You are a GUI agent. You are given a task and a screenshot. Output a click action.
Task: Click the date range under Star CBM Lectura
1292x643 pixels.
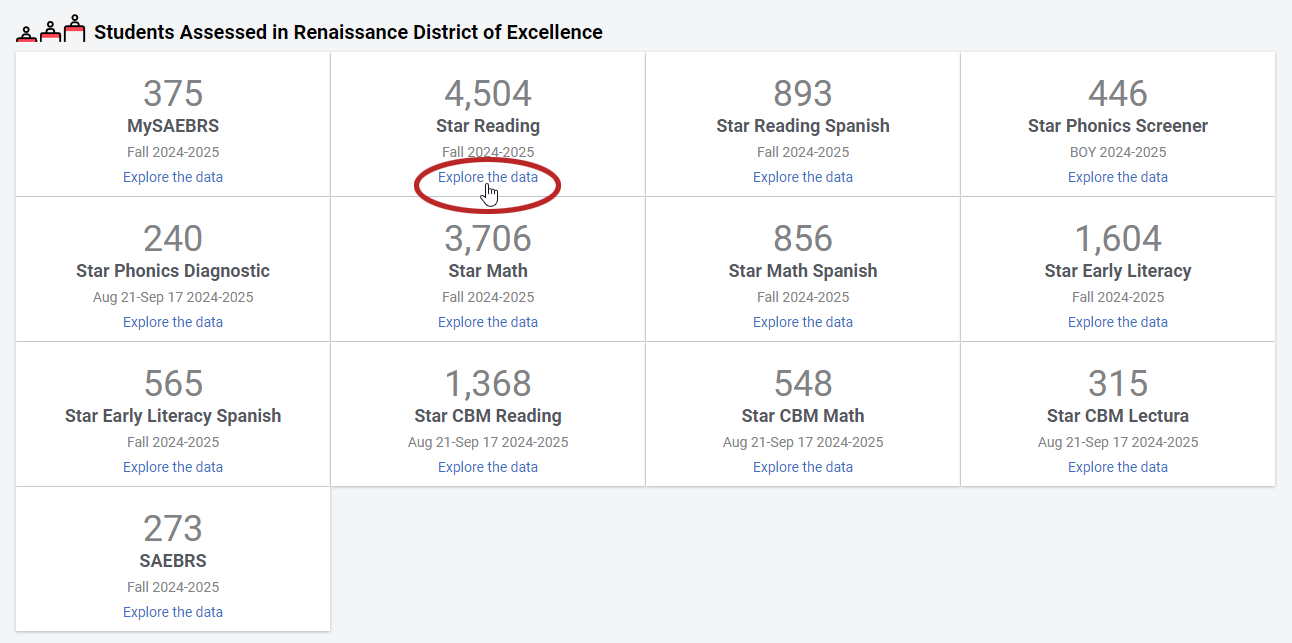pos(1118,442)
